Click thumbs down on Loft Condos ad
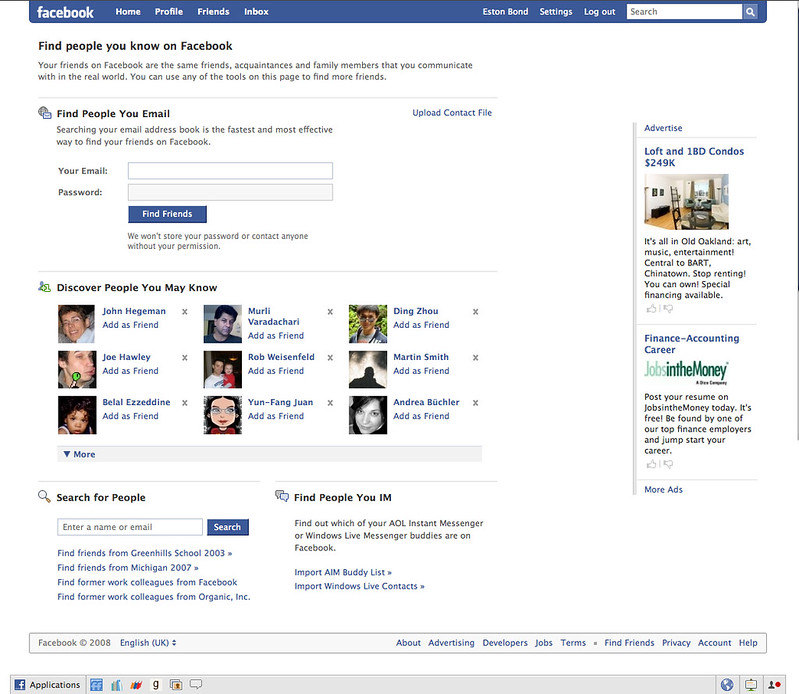799x694 pixels. click(668, 309)
